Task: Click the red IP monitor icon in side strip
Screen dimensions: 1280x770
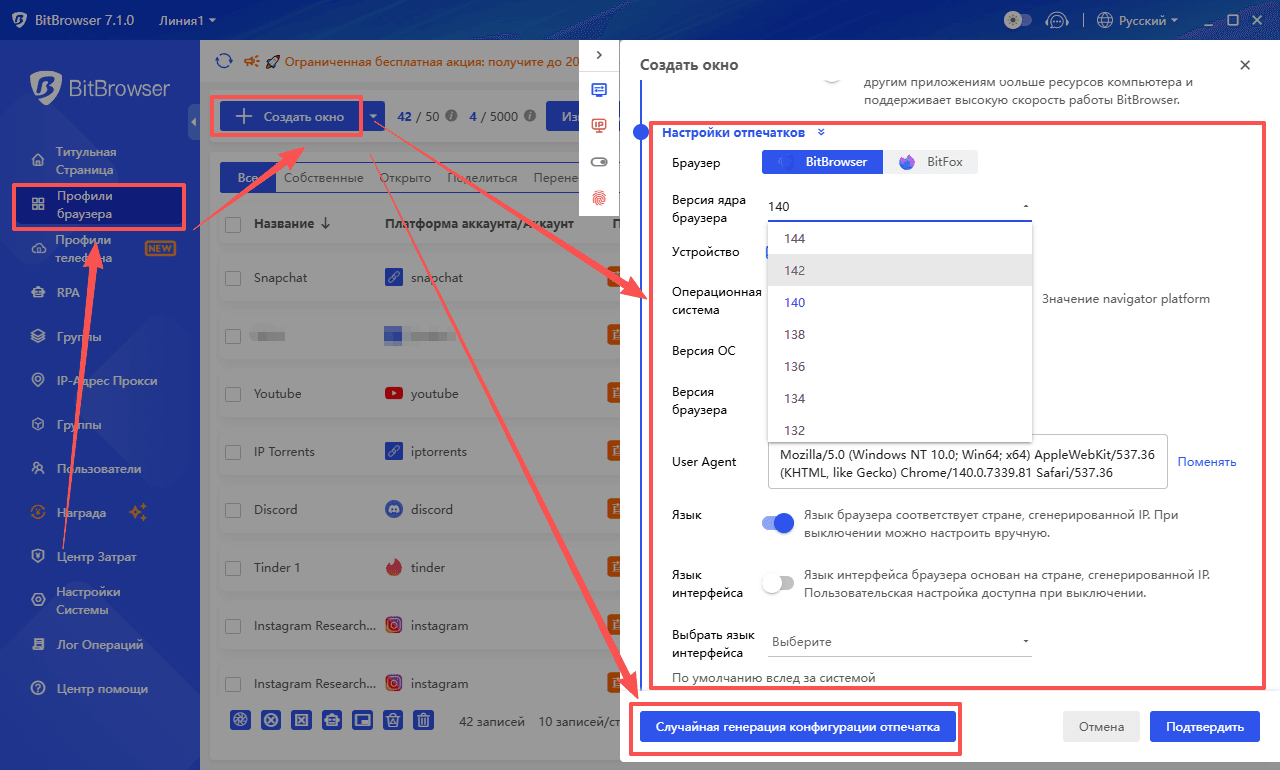Action: 599,126
